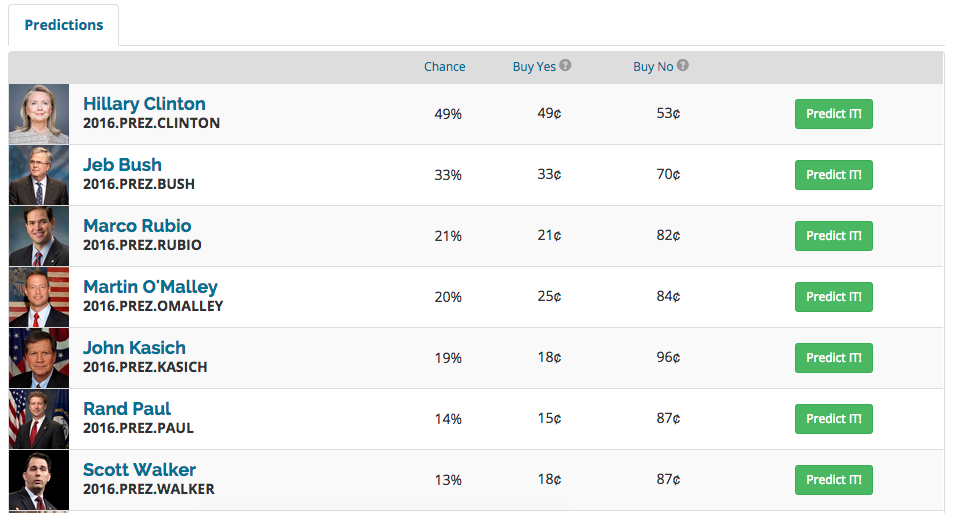
Task: Follow the Marco Rubio link
Action: click(x=137, y=226)
